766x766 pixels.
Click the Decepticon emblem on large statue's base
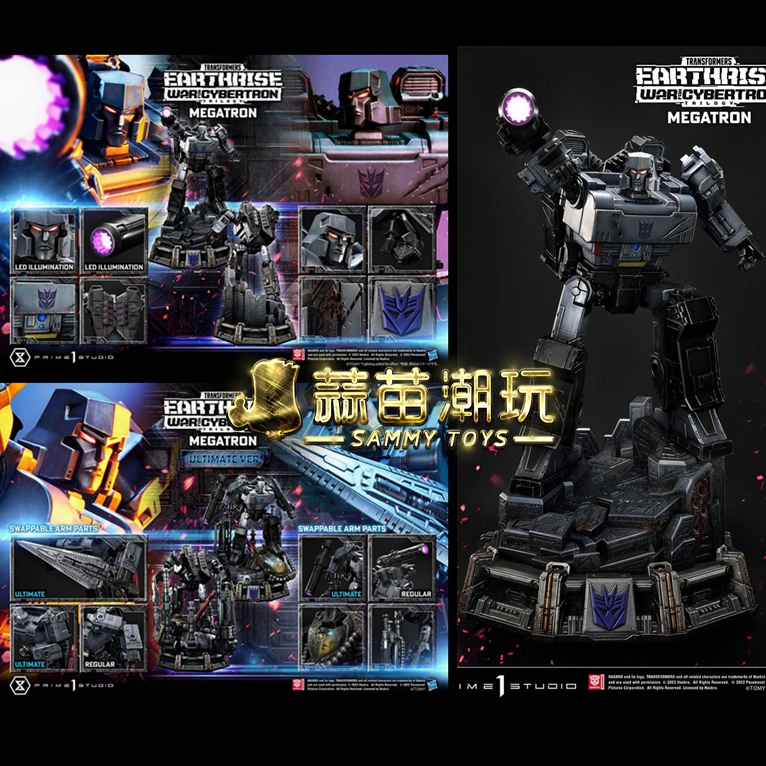(609, 607)
